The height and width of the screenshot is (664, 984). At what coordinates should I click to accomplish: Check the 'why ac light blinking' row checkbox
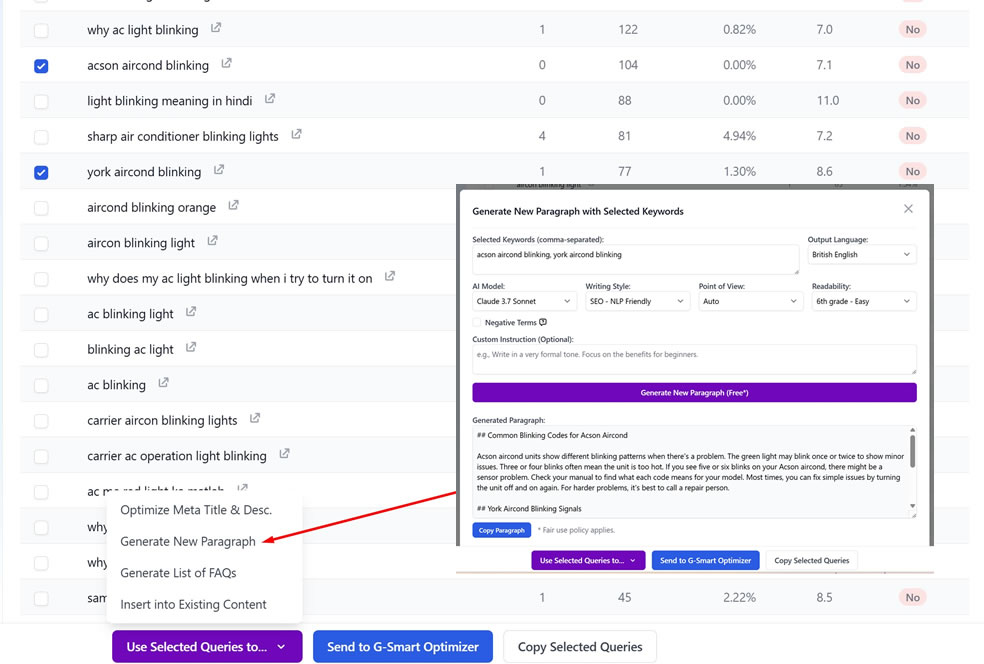pyautogui.click(x=41, y=31)
